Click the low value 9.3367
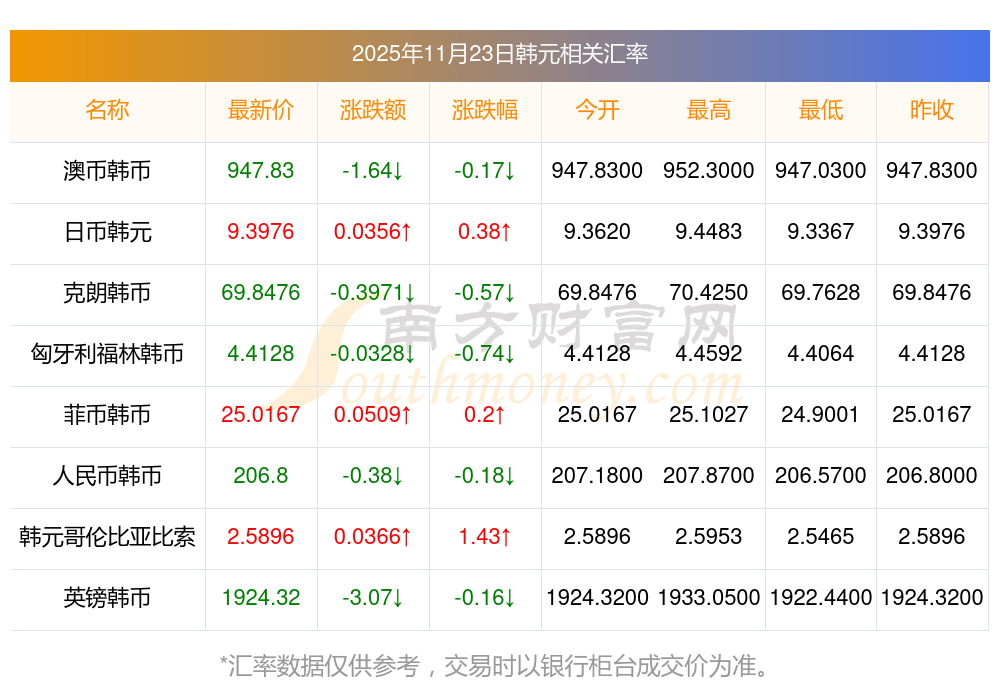The height and width of the screenshot is (697, 1000). point(821,231)
